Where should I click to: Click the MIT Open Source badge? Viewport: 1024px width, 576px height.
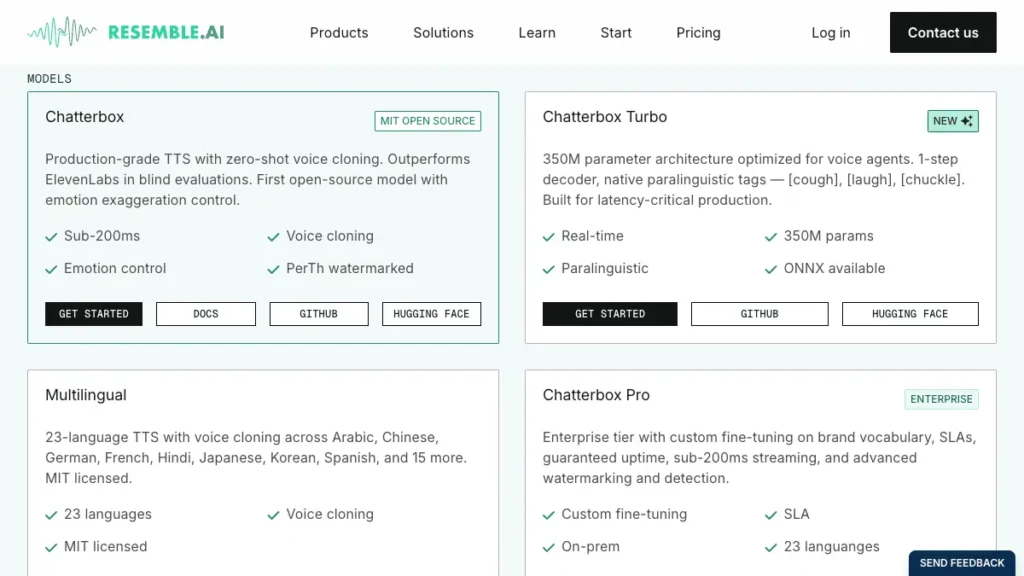click(x=428, y=121)
